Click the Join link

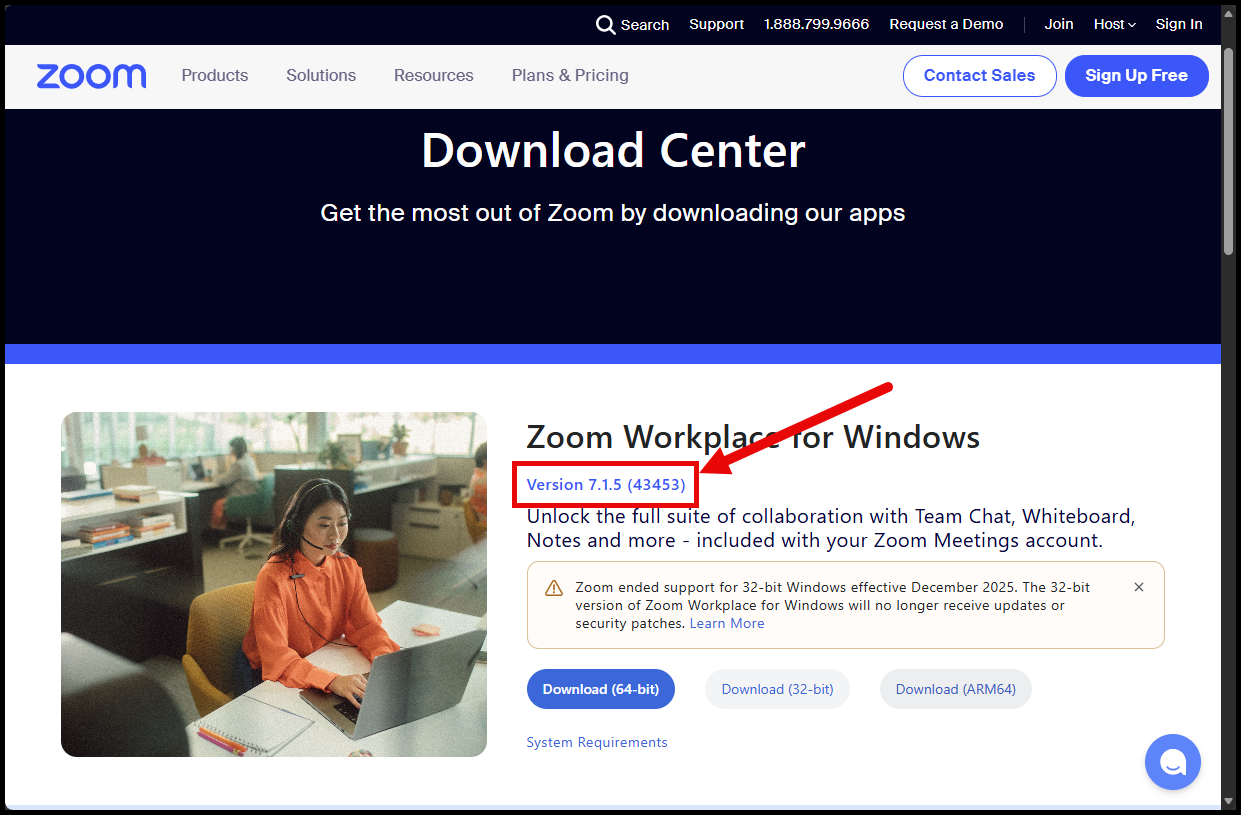pos(1059,24)
